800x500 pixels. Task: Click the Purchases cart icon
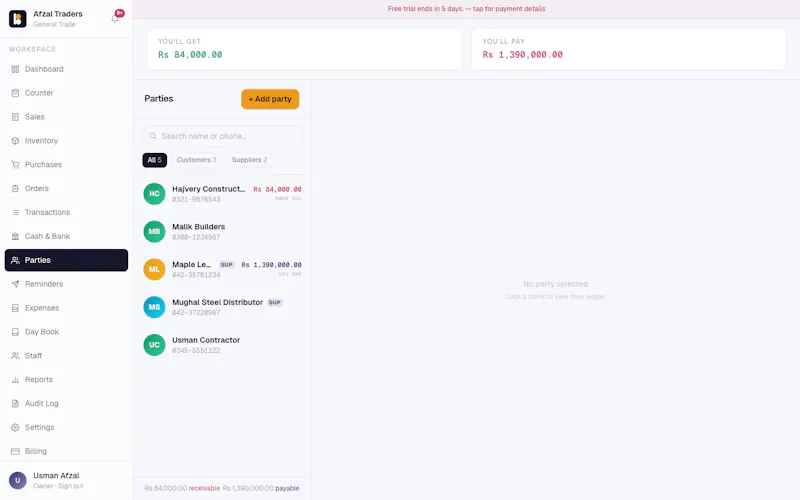15,164
